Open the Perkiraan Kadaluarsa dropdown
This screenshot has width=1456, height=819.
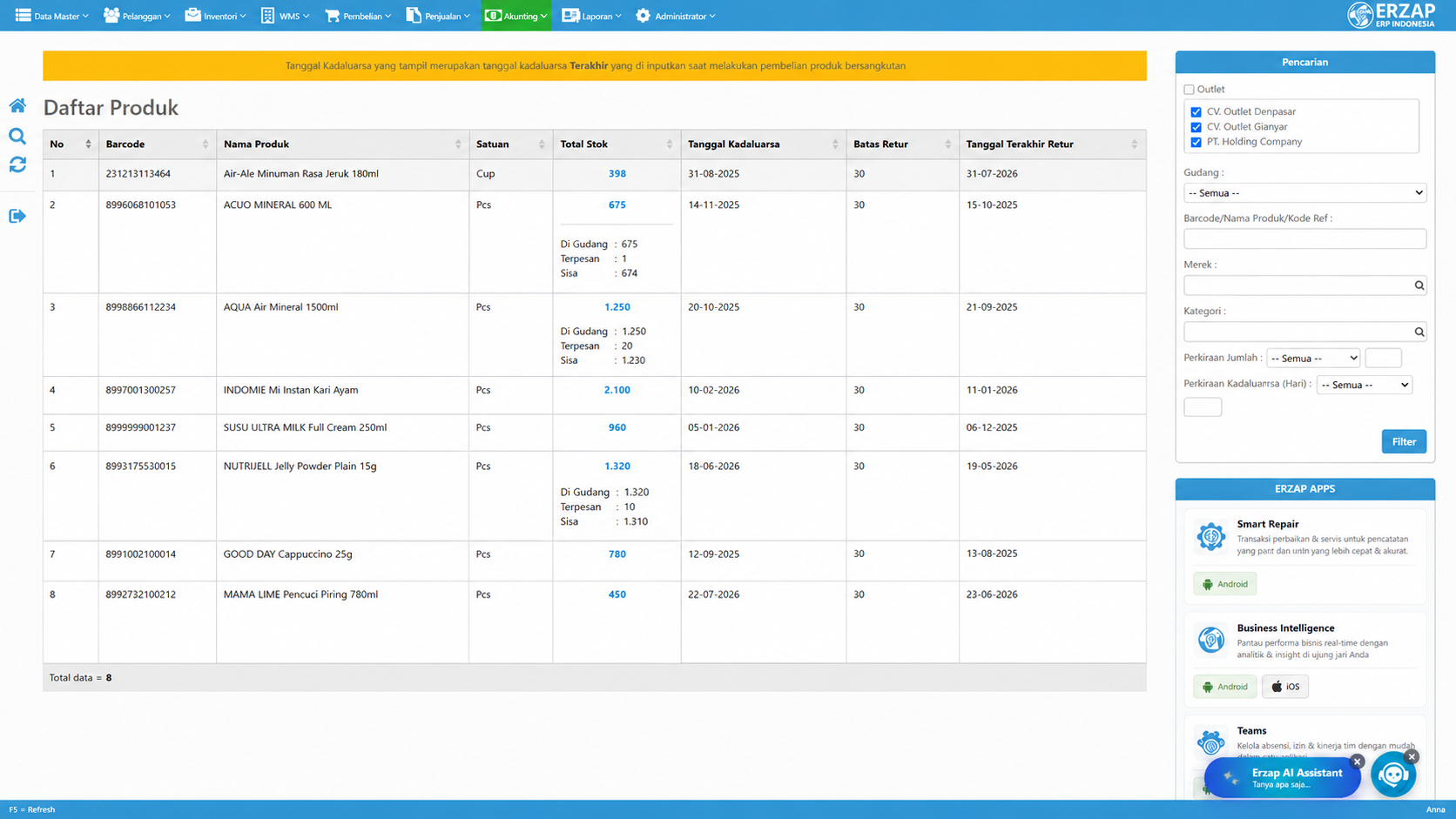(1364, 385)
